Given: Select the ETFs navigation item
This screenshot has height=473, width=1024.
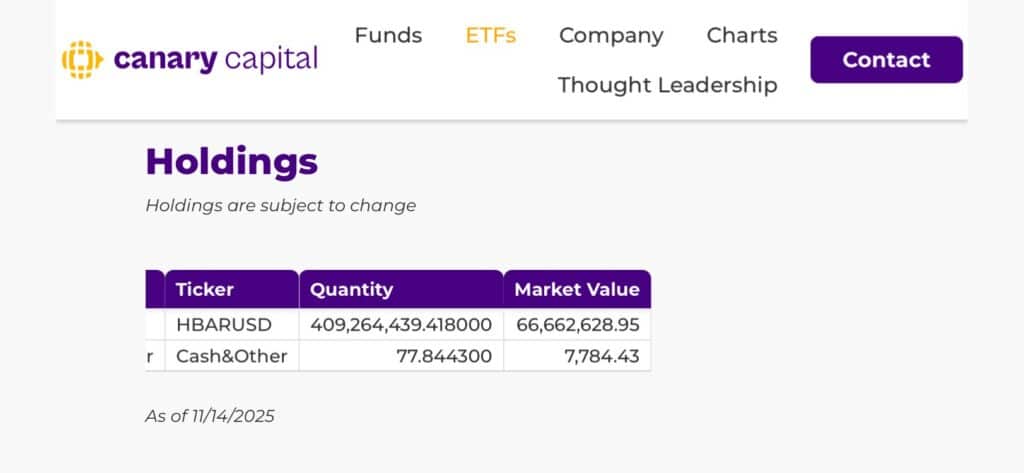Looking at the screenshot, I should coord(490,35).
